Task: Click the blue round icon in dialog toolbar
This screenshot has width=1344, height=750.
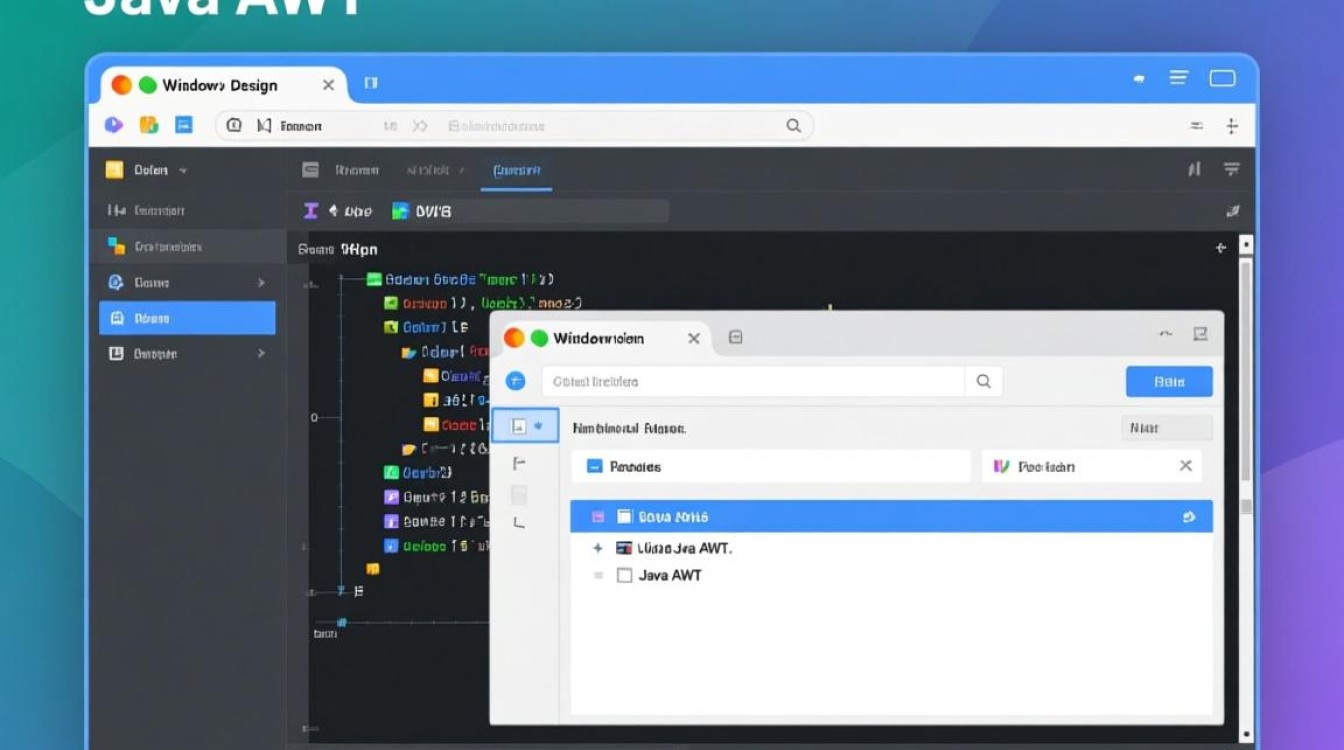Action: click(515, 381)
